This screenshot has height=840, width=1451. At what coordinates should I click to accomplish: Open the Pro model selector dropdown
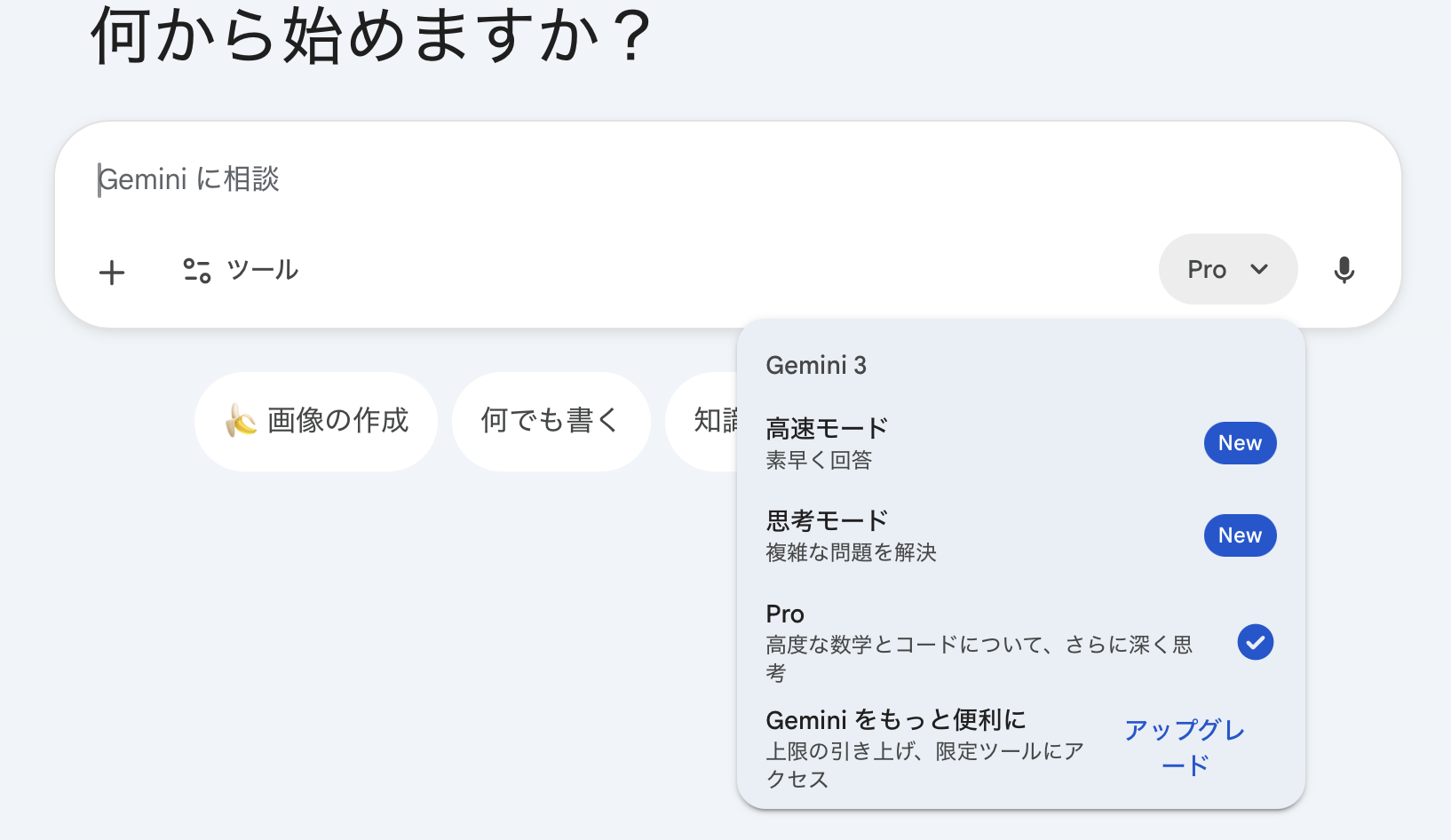coord(1226,269)
